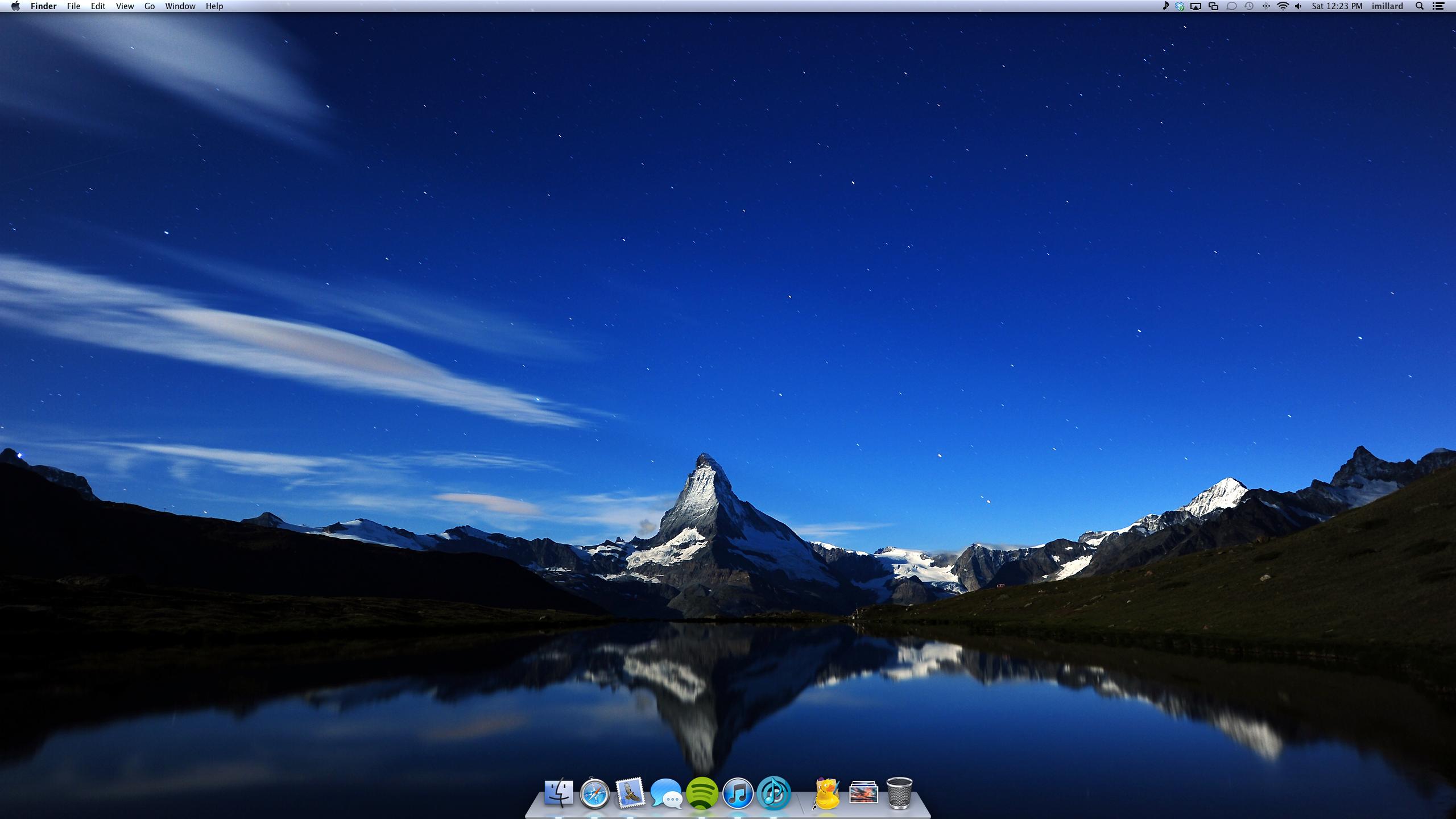Open the volume control in menu bar
Image resolution: width=1456 pixels, height=819 pixels.
tap(1298, 6)
